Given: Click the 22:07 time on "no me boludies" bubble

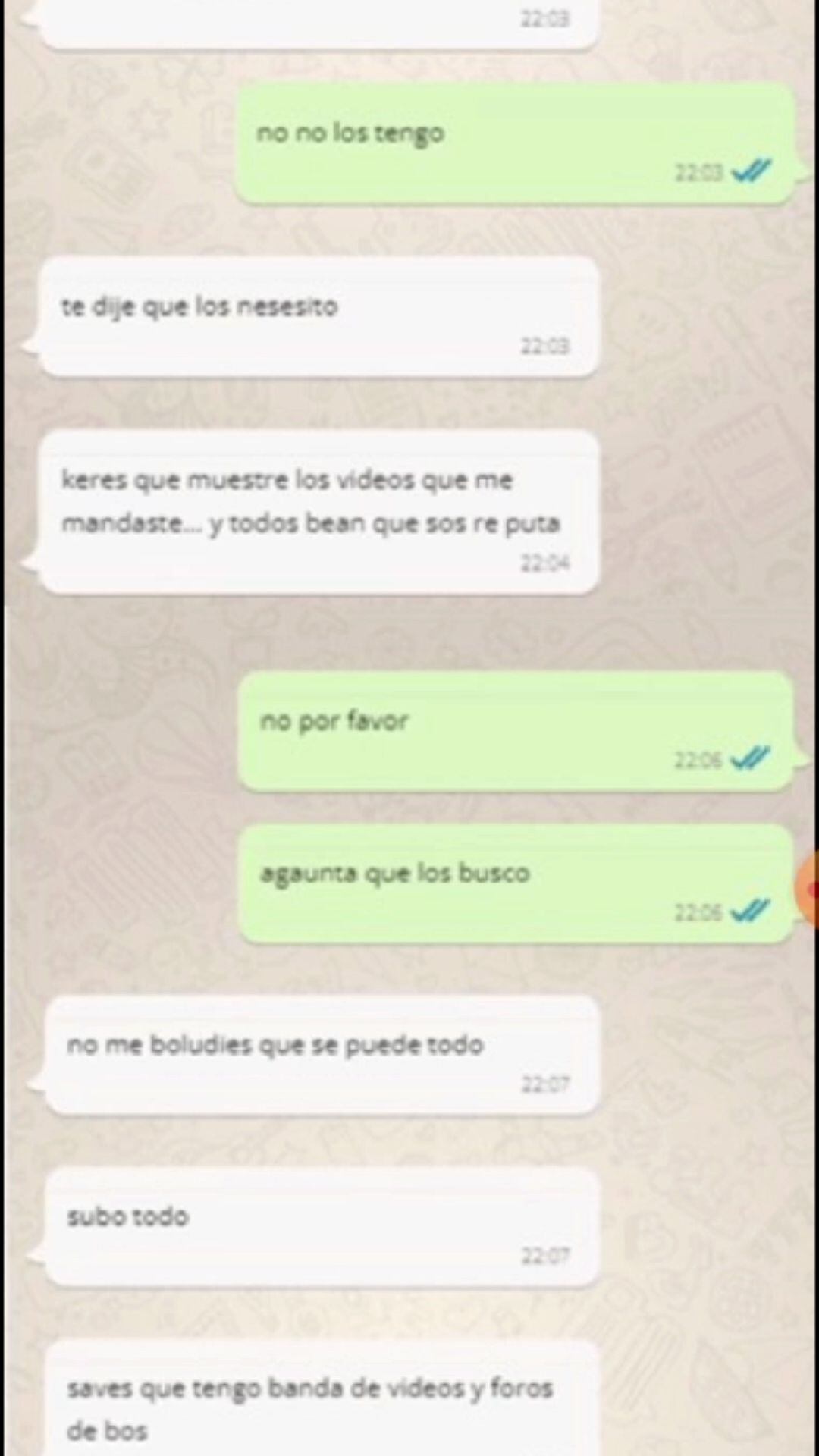Looking at the screenshot, I should [544, 1084].
